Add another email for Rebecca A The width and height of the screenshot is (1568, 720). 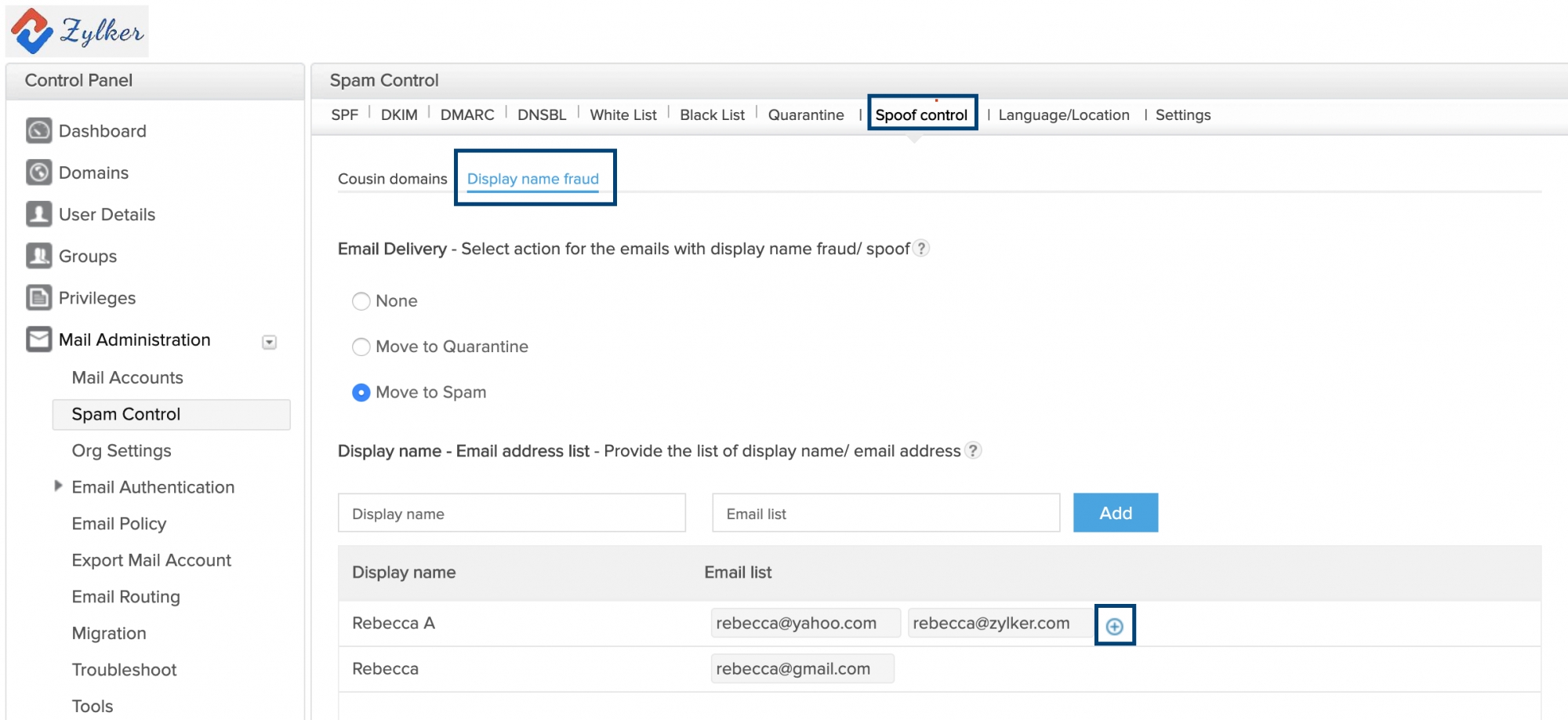[x=1114, y=626]
